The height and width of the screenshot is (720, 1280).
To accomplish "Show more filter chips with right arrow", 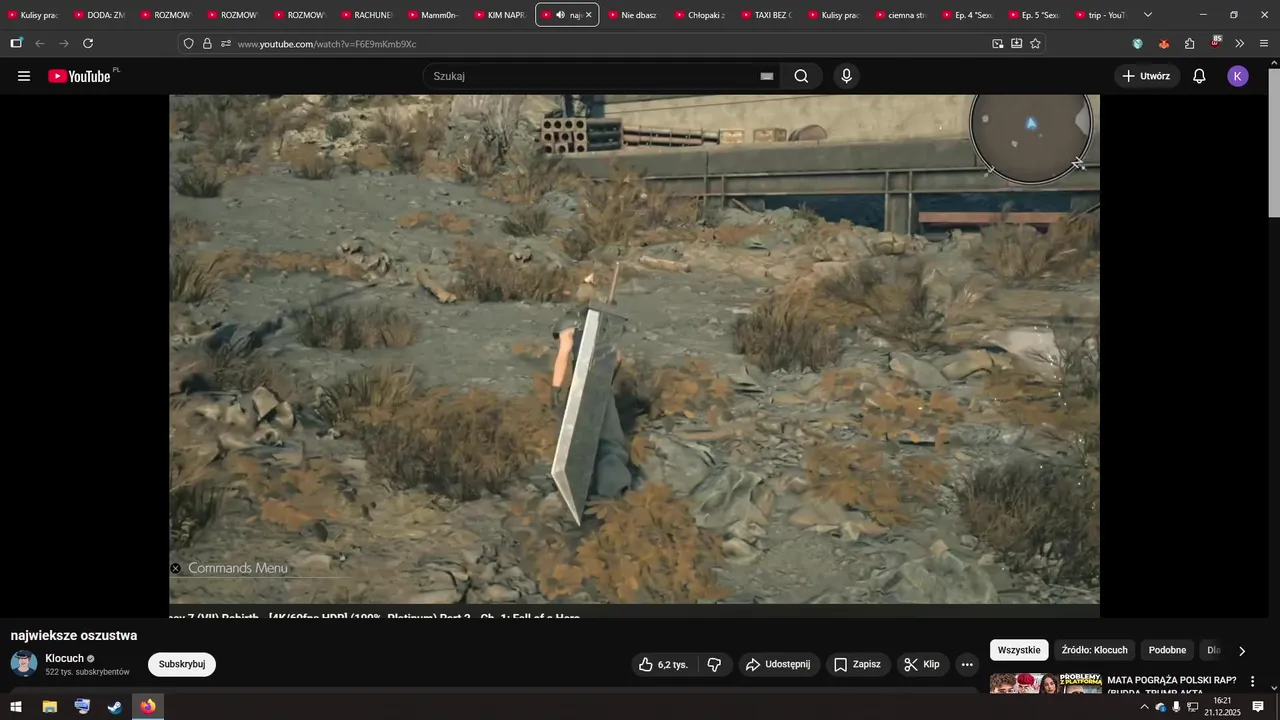I will 1242,651.
